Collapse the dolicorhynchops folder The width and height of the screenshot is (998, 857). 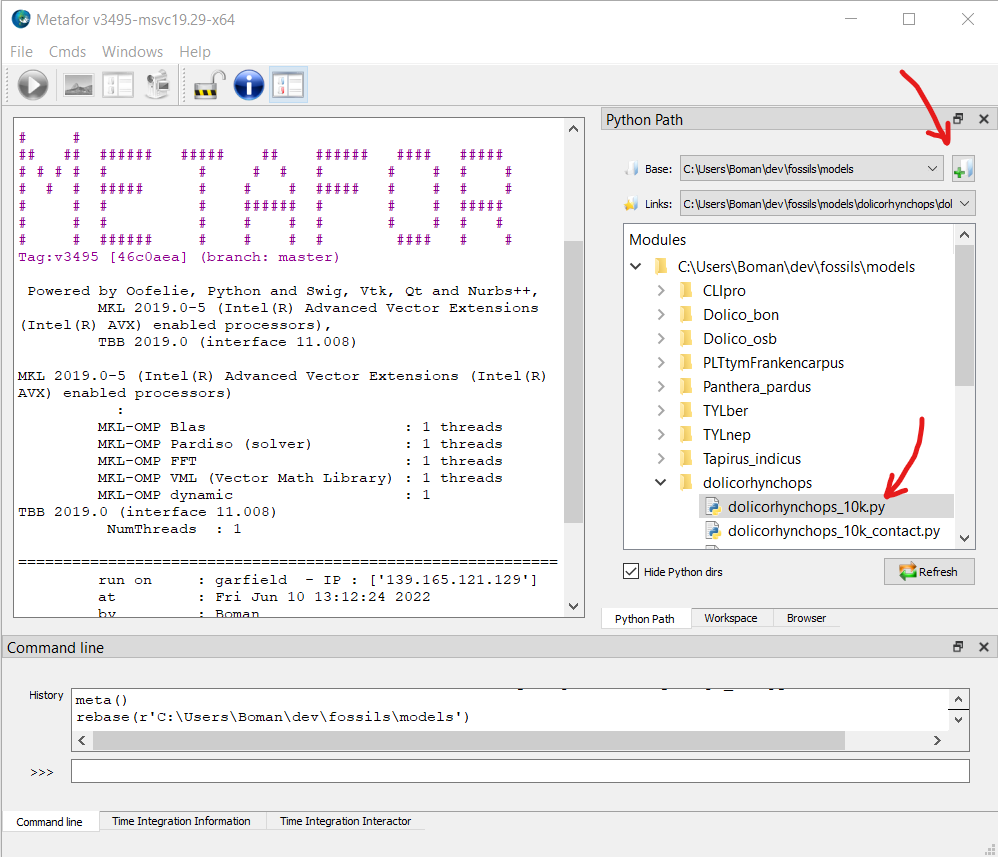[x=661, y=483]
